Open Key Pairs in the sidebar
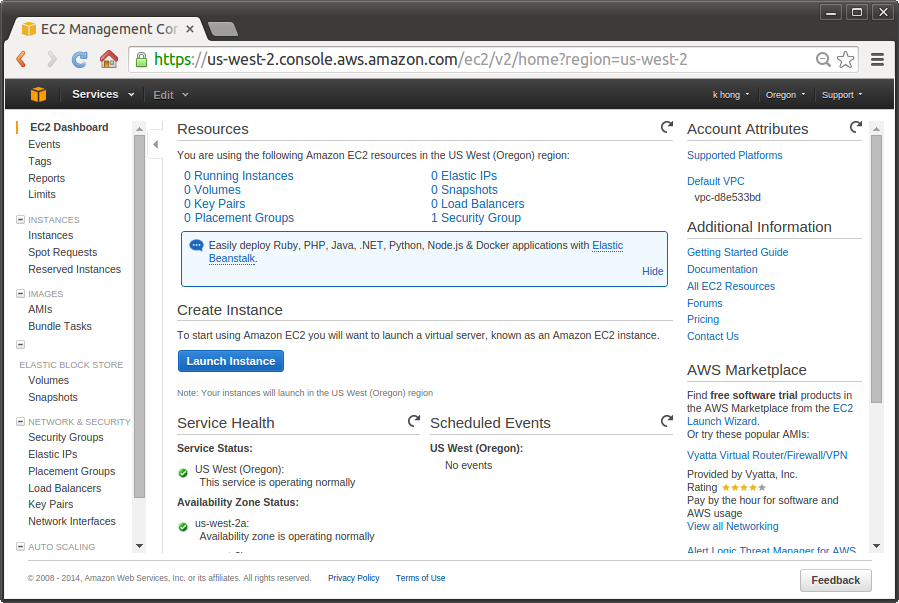The width and height of the screenshot is (899, 603). 50,504
